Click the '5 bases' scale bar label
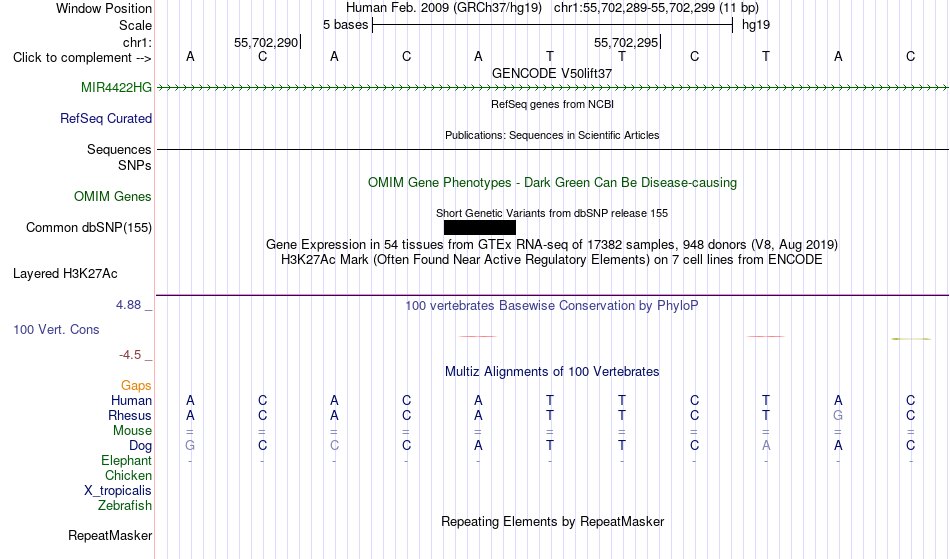This screenshot has width=950, height=559. pyautogui.click(x=345, y=25)
